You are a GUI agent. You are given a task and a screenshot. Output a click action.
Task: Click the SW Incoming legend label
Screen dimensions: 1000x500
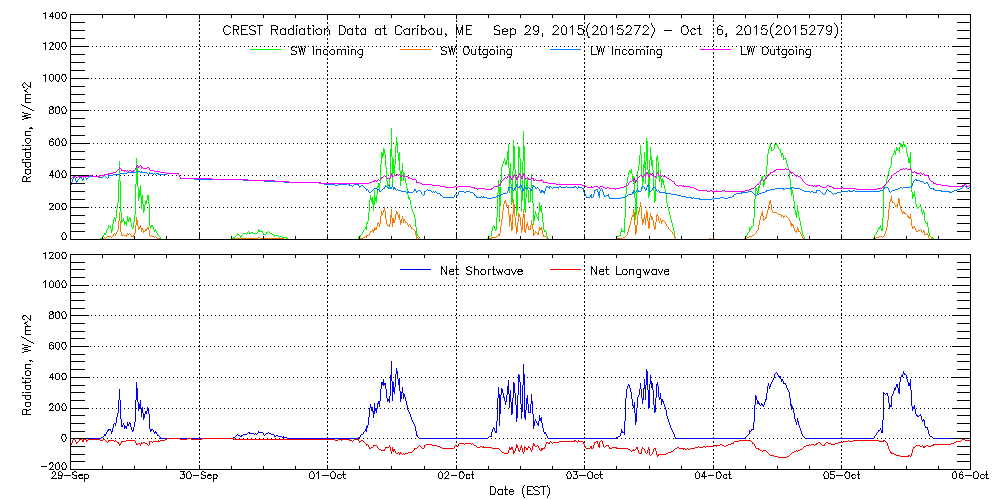pos(324,52)
